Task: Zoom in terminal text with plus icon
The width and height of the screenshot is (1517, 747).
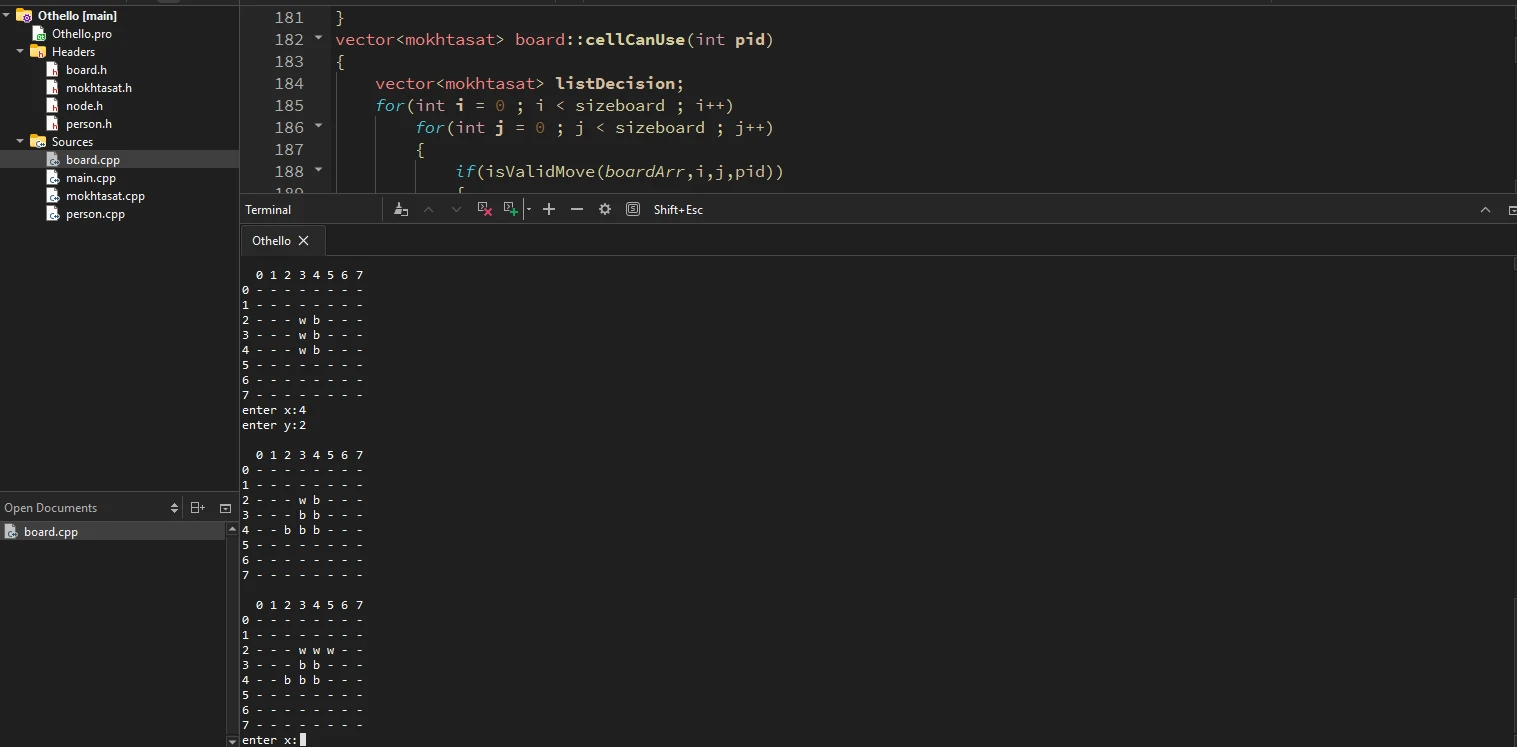Action: tap(549, 209)
